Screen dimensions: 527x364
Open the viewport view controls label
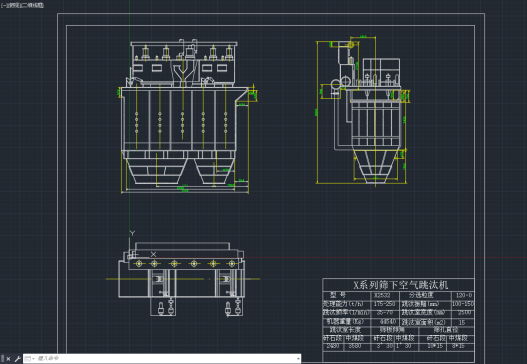[22, 5]
